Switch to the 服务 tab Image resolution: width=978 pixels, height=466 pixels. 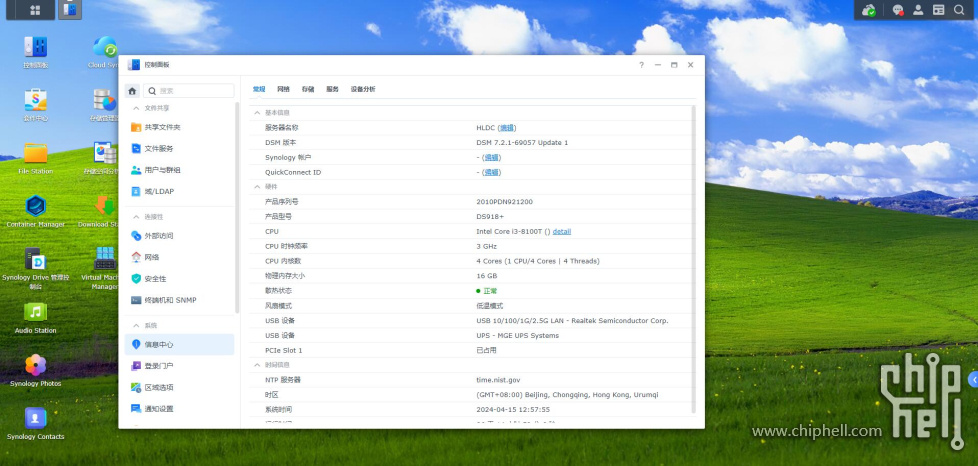(332, 89)
